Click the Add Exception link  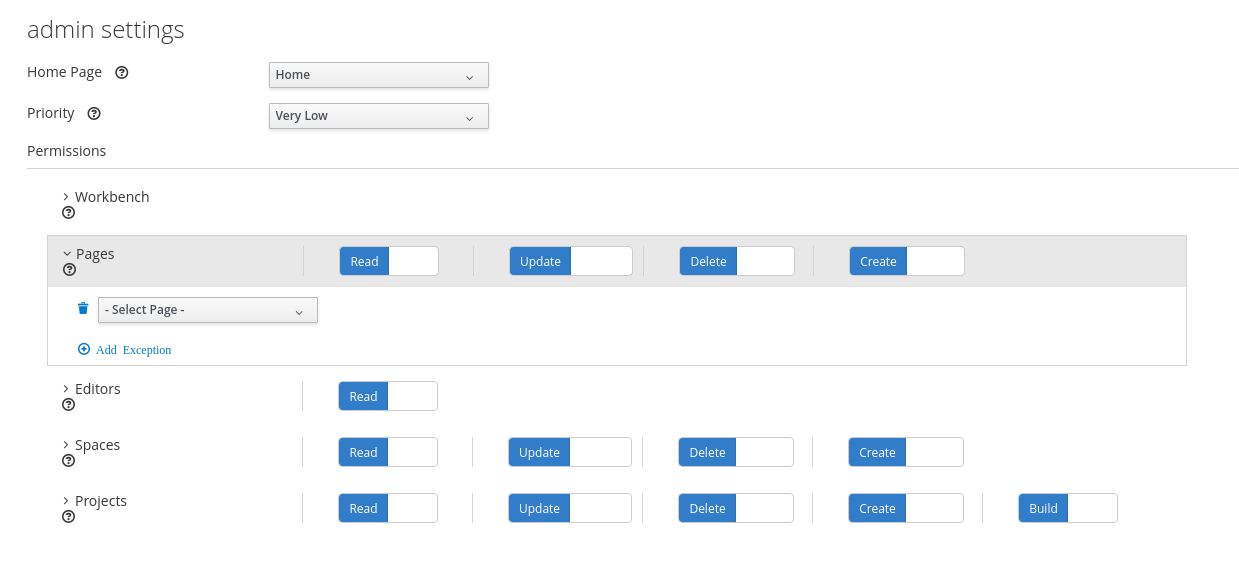pyautogui.click(x=133, y=351)
